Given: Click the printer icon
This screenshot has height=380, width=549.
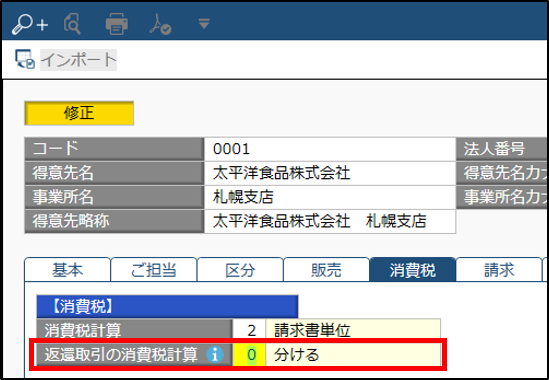Looking at the screenshot, I should 117,24.
